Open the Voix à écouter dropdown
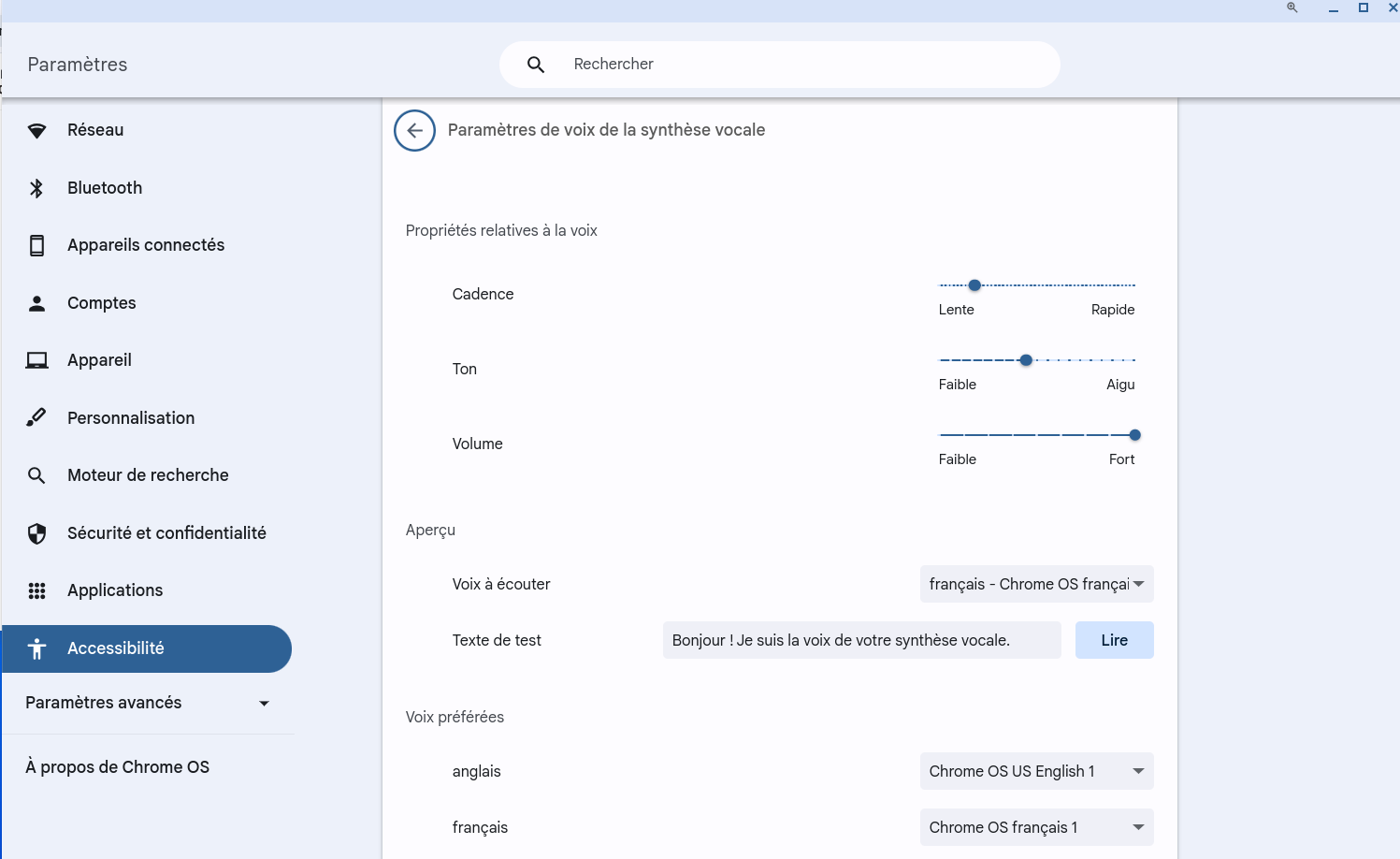This screenshot has height=859, width=1400. 1036,584
